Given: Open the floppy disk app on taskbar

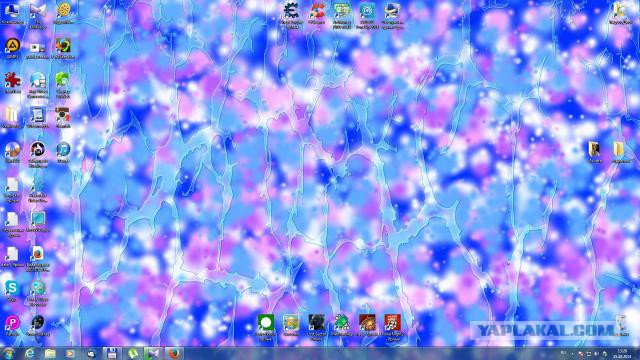Looking at the screenshot, I should click(112, 353).
